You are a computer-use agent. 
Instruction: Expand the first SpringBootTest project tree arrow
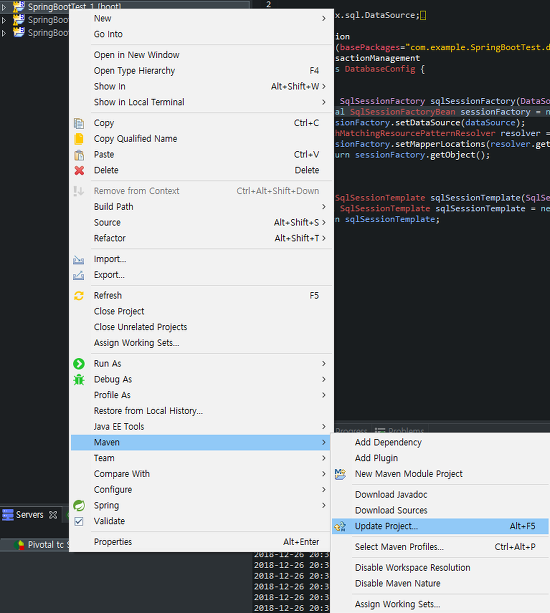4,7
